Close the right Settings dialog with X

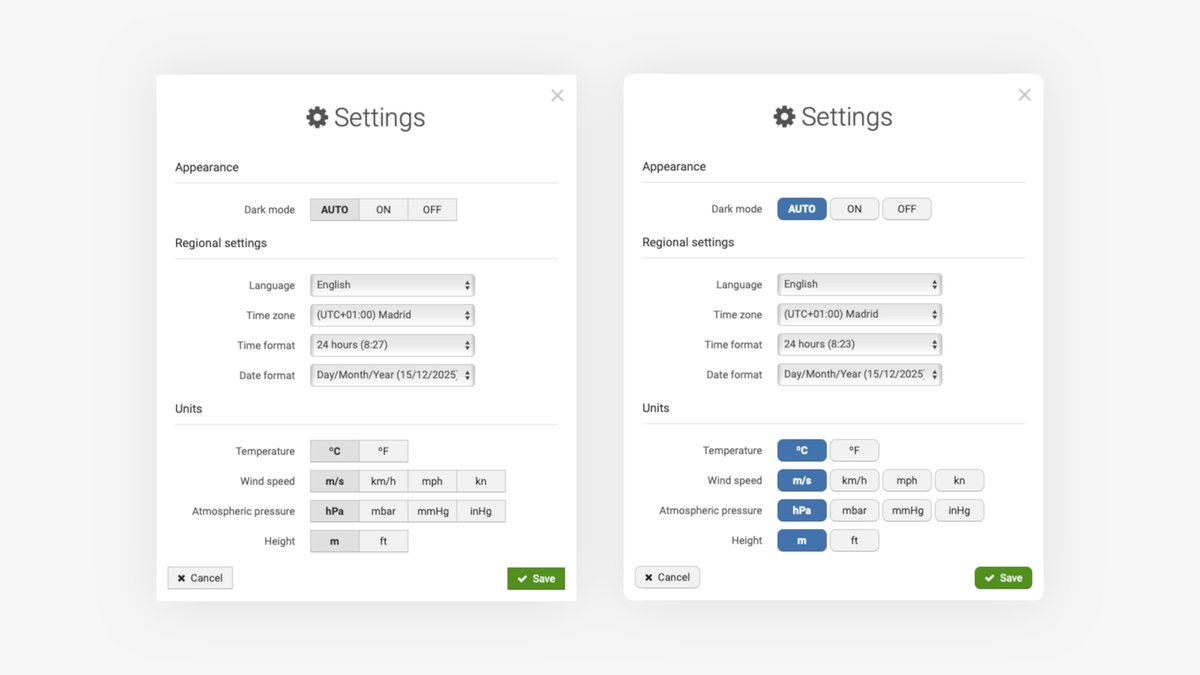point(1024,94)
